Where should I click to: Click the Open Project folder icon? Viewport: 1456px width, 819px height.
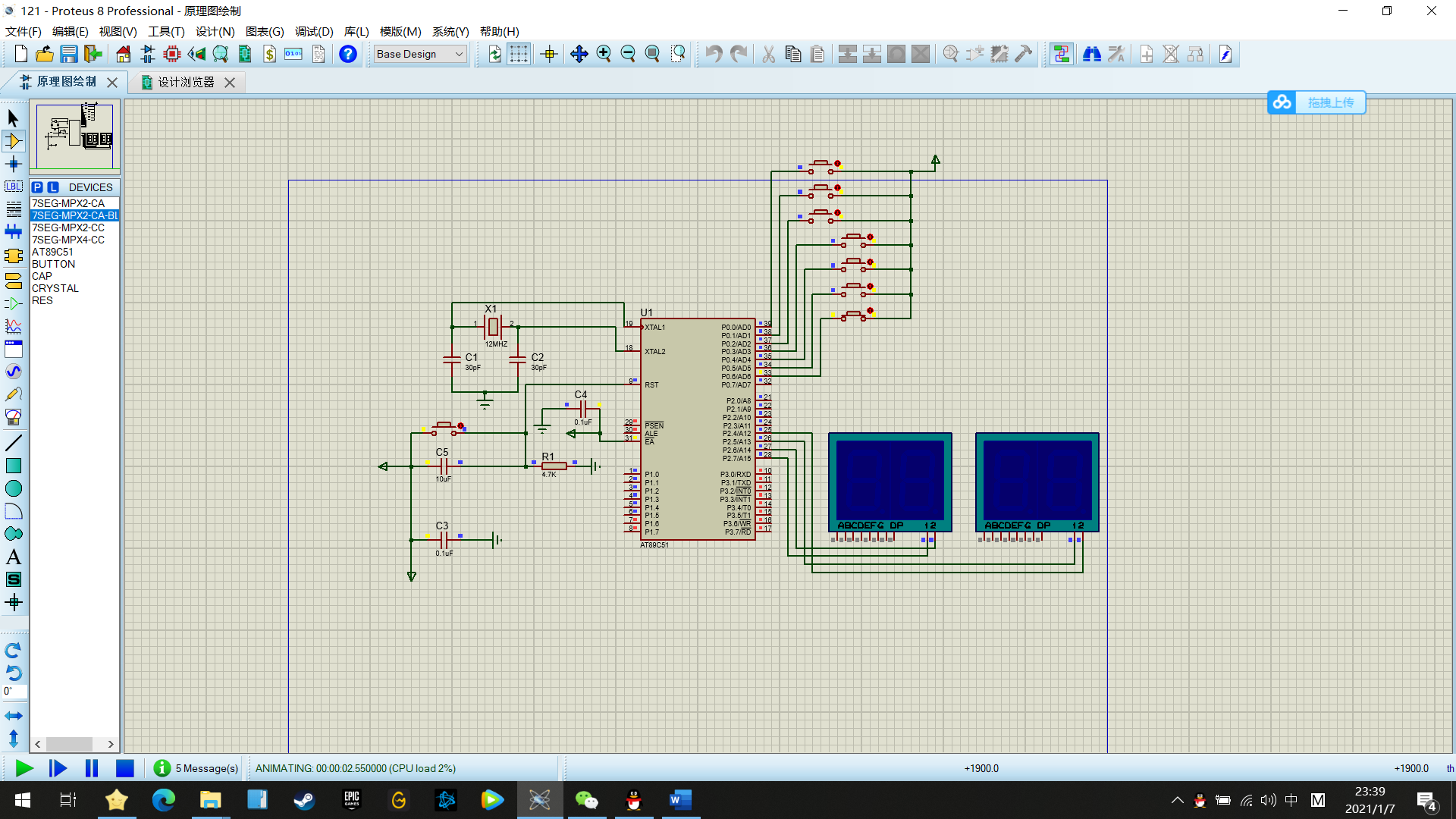(45, 54)
